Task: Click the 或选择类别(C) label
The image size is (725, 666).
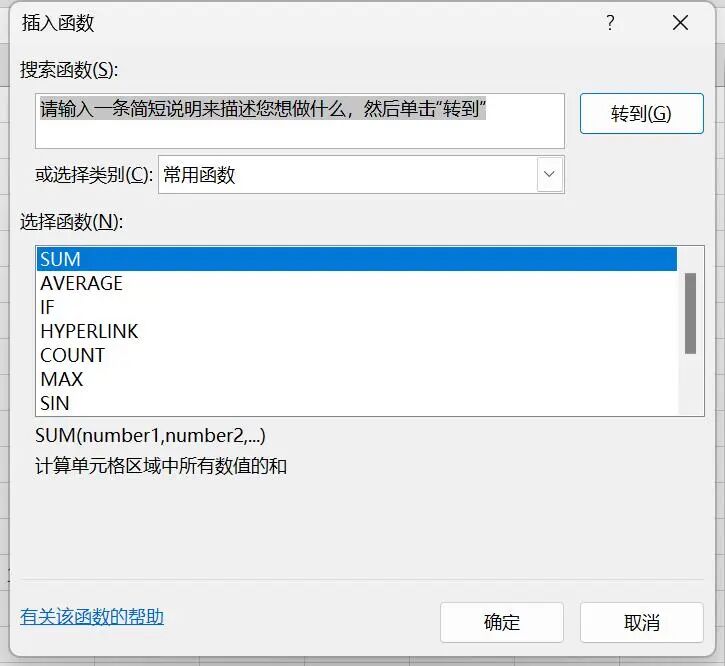Action: click(x=94, y=175)
